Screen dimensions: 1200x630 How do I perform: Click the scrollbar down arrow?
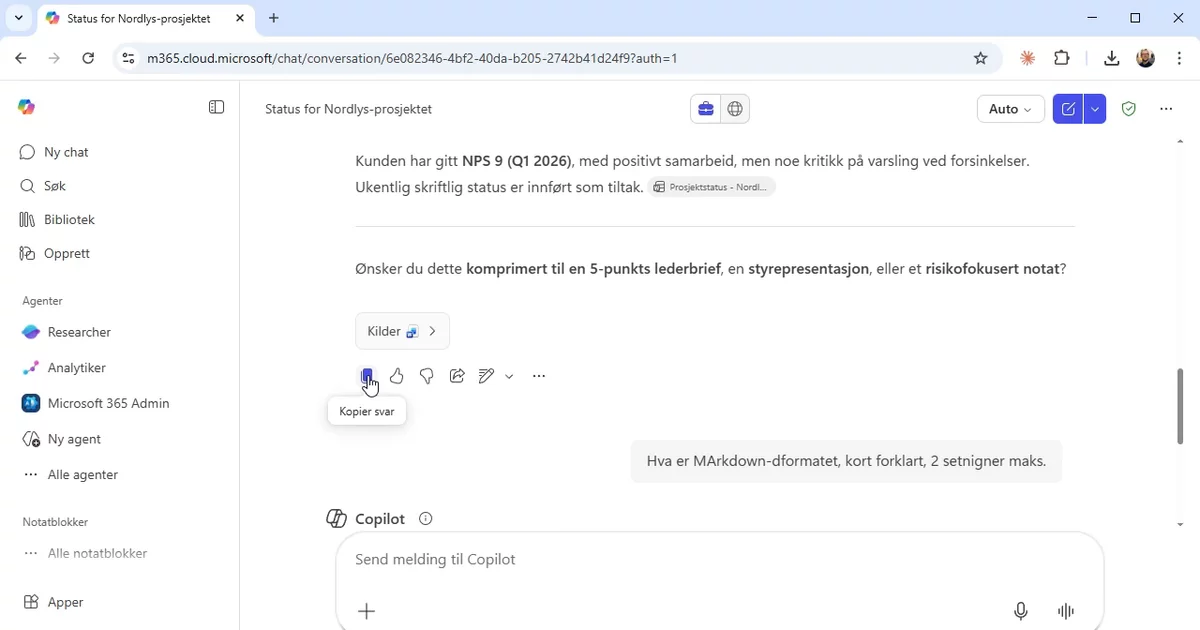[x=1180, y=523]
